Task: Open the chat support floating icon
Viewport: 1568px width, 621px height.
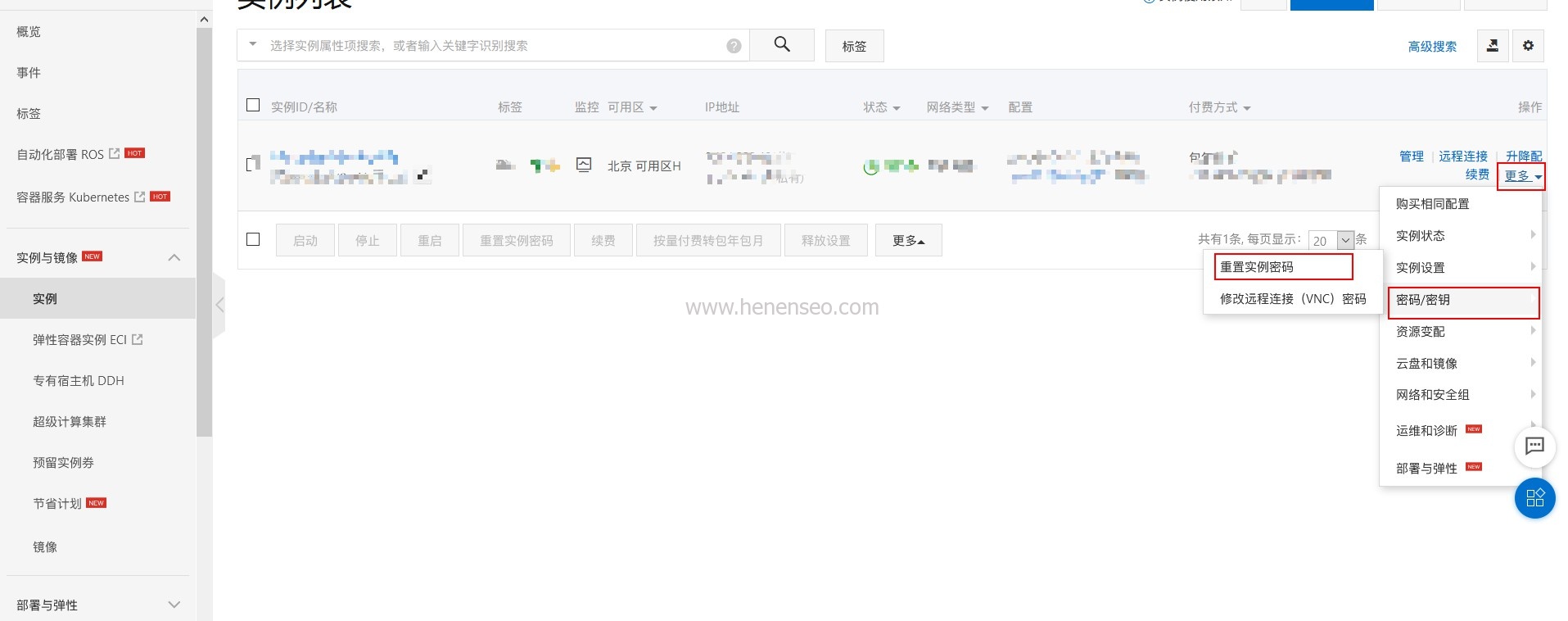Action: (x=1534, y=446)
